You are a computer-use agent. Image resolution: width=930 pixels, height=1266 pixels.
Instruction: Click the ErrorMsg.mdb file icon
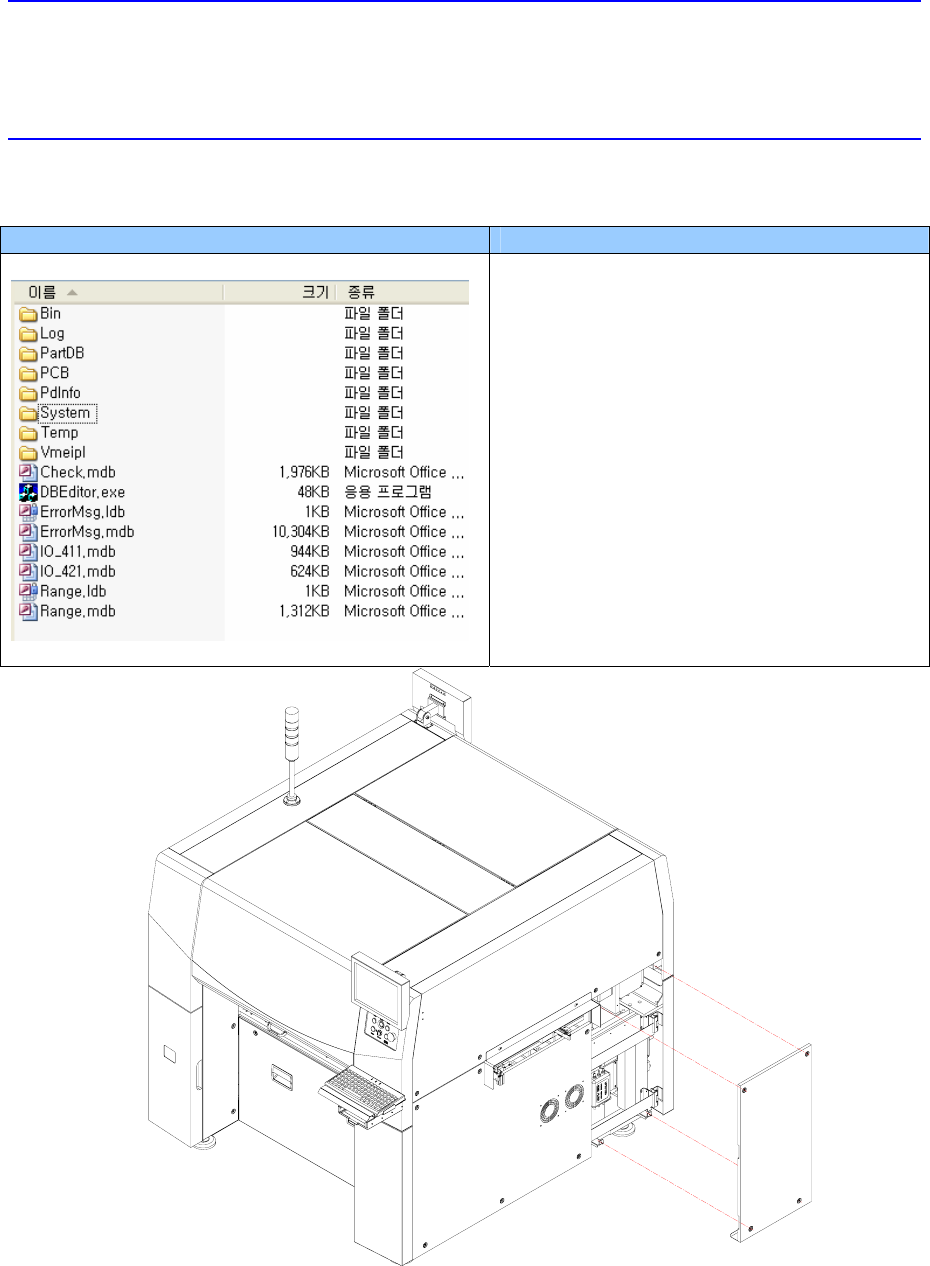pos(28,532)
